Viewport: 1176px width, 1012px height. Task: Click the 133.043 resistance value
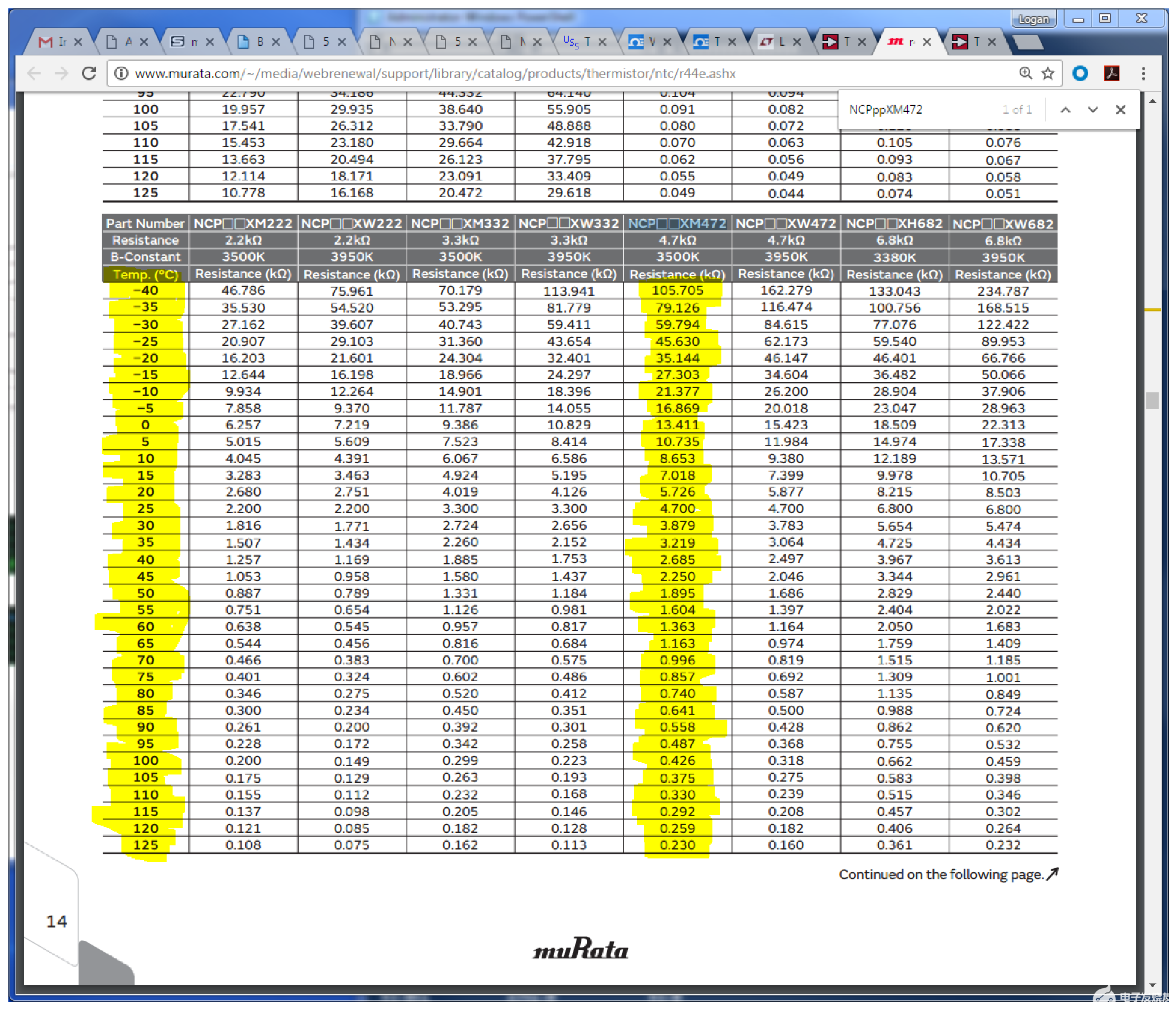[894, 291]
